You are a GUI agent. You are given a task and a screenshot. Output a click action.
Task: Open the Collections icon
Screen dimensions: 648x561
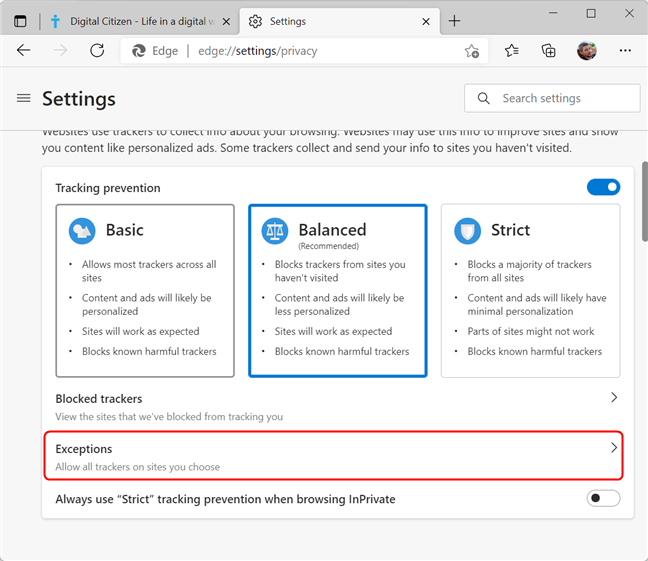[x=548, y=50]
